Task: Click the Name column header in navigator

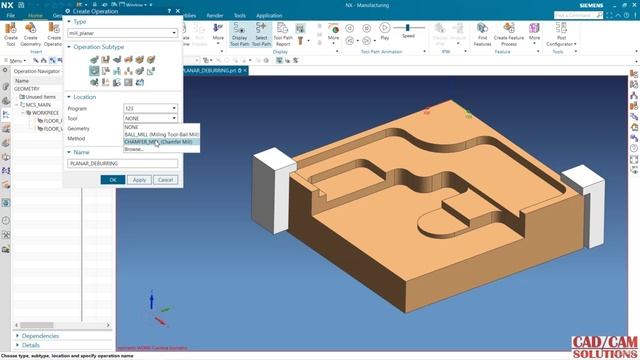Action: point(22,81)
